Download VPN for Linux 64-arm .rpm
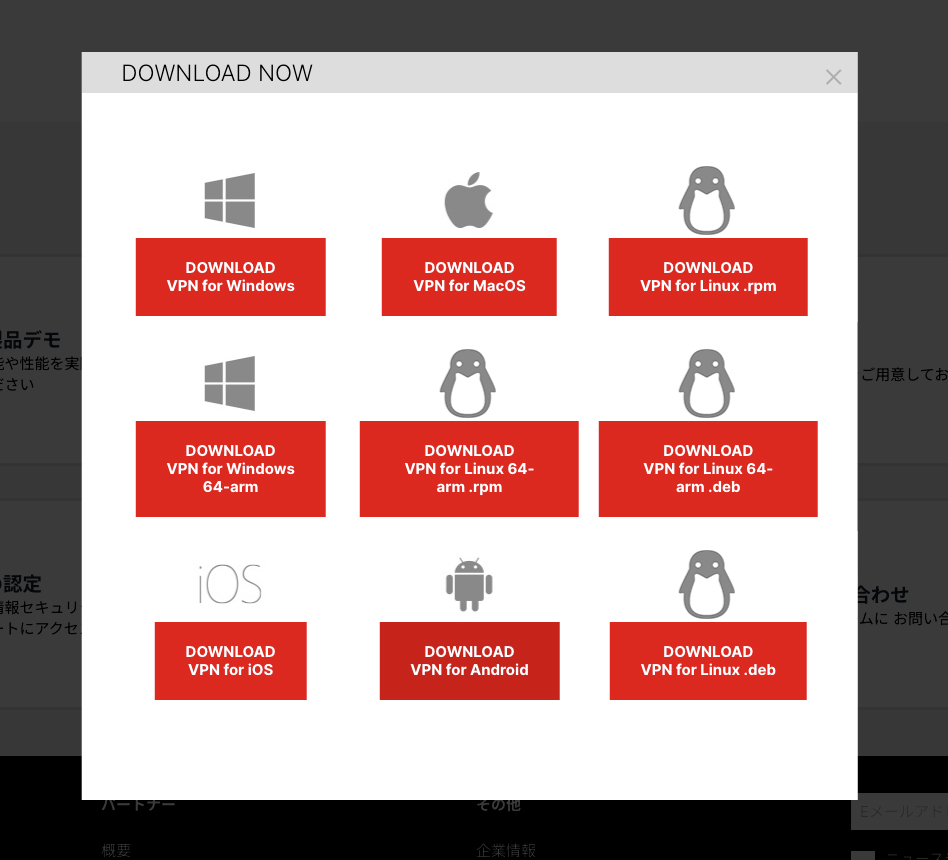This screenshot has height=860, width=948. point(469,469)
